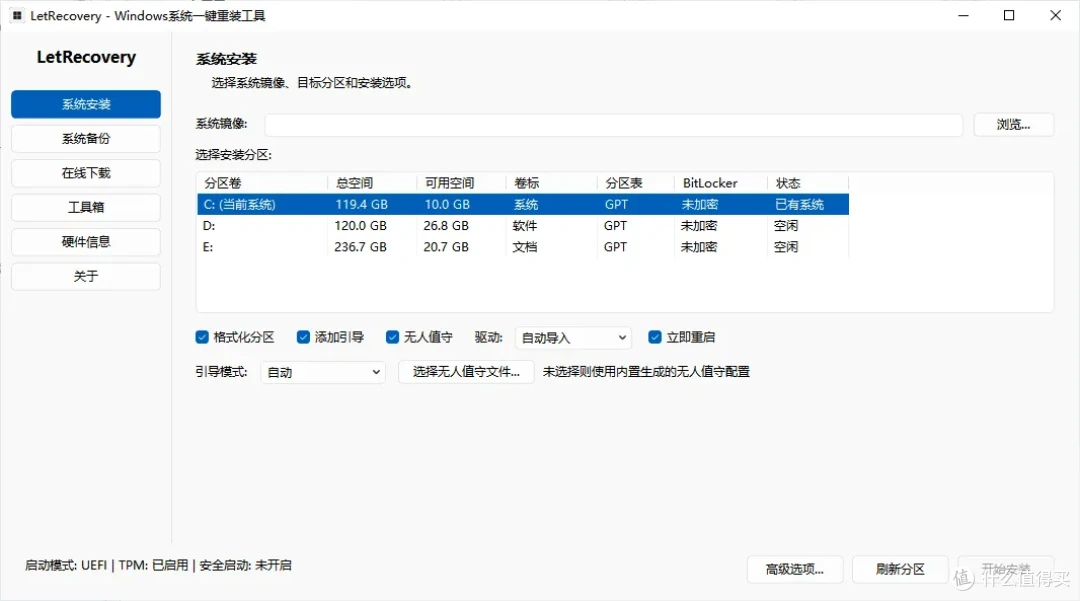Click the 未选择则使用内置生成的无人值守配置 hint text
This screenshot has height=601, width=1080.
coord(646,372)
